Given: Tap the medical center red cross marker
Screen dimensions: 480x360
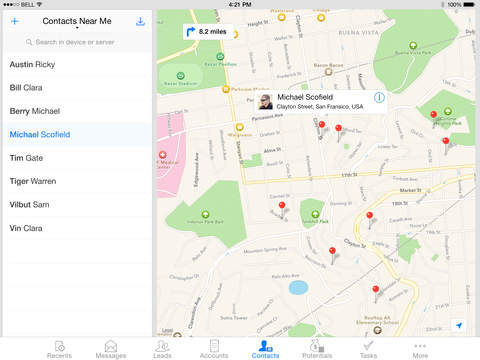Looking at the screenshot, I should click(163, 155).
